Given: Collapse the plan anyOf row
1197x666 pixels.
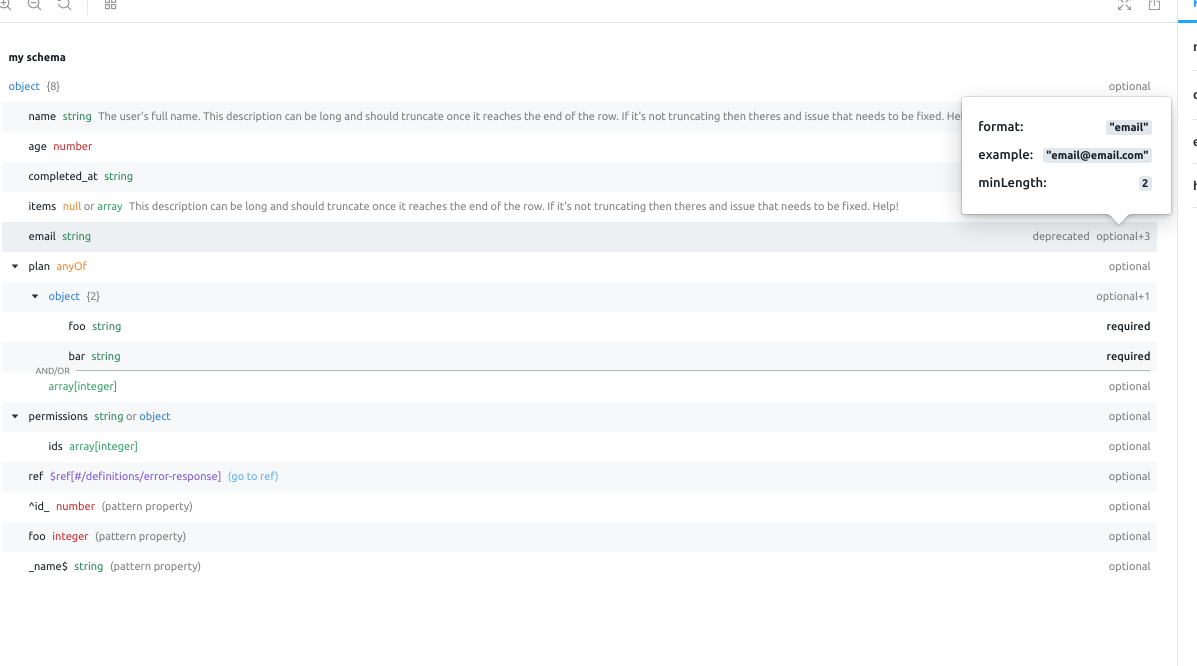Looking at the screenshot, I should click(x=15, y=267).
